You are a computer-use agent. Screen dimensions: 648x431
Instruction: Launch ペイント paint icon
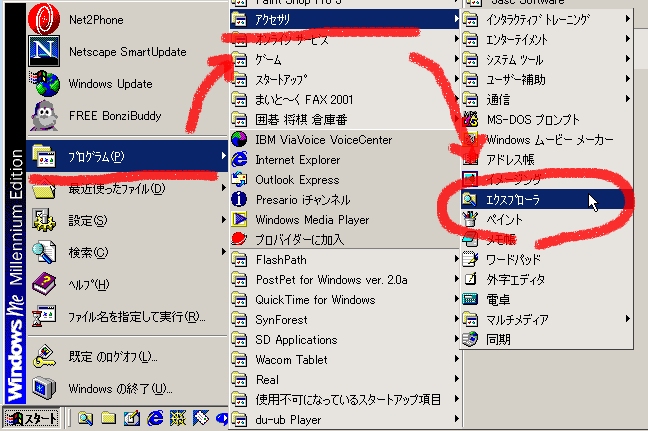(x=470, y=219)
